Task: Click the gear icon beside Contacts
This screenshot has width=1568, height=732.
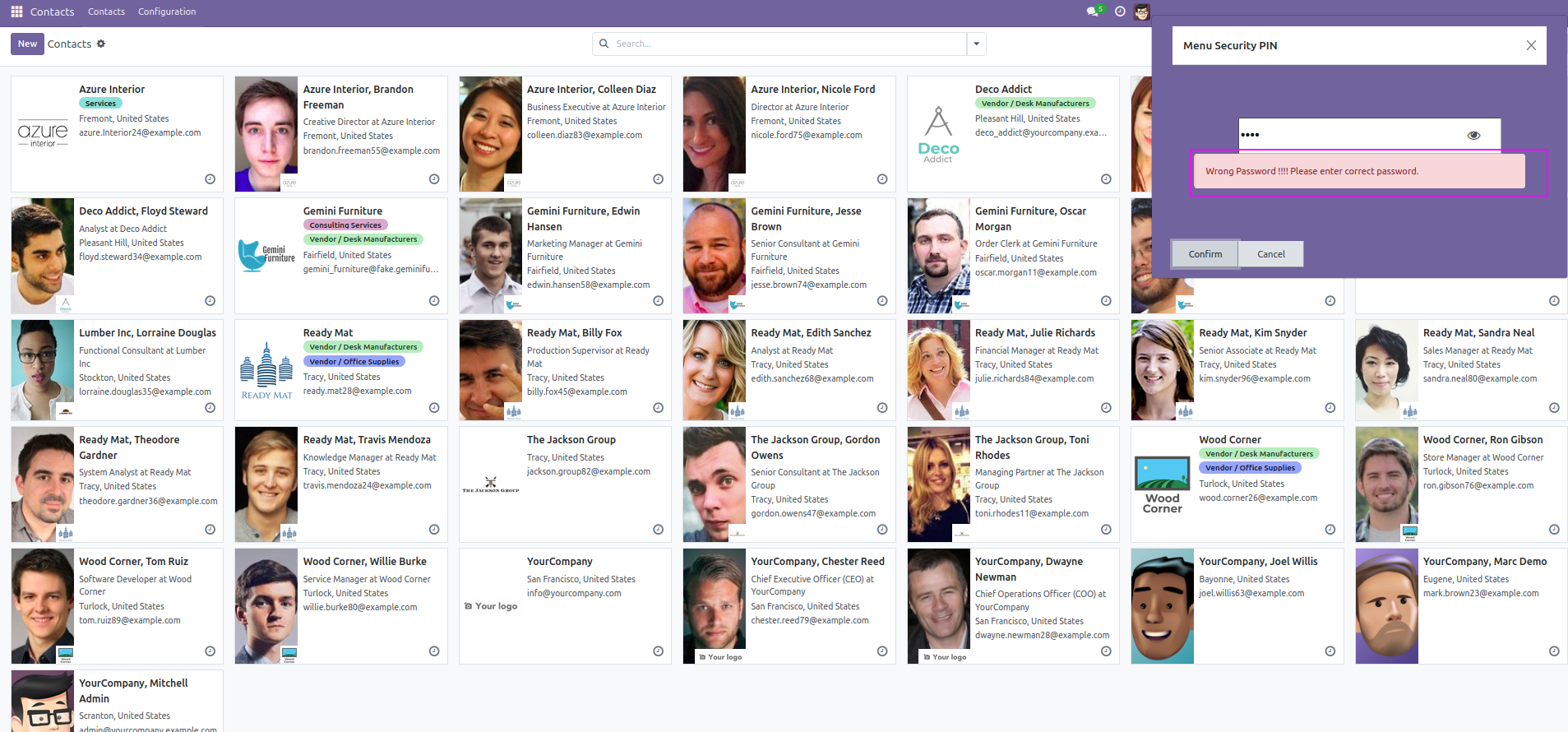Action: 101,44
